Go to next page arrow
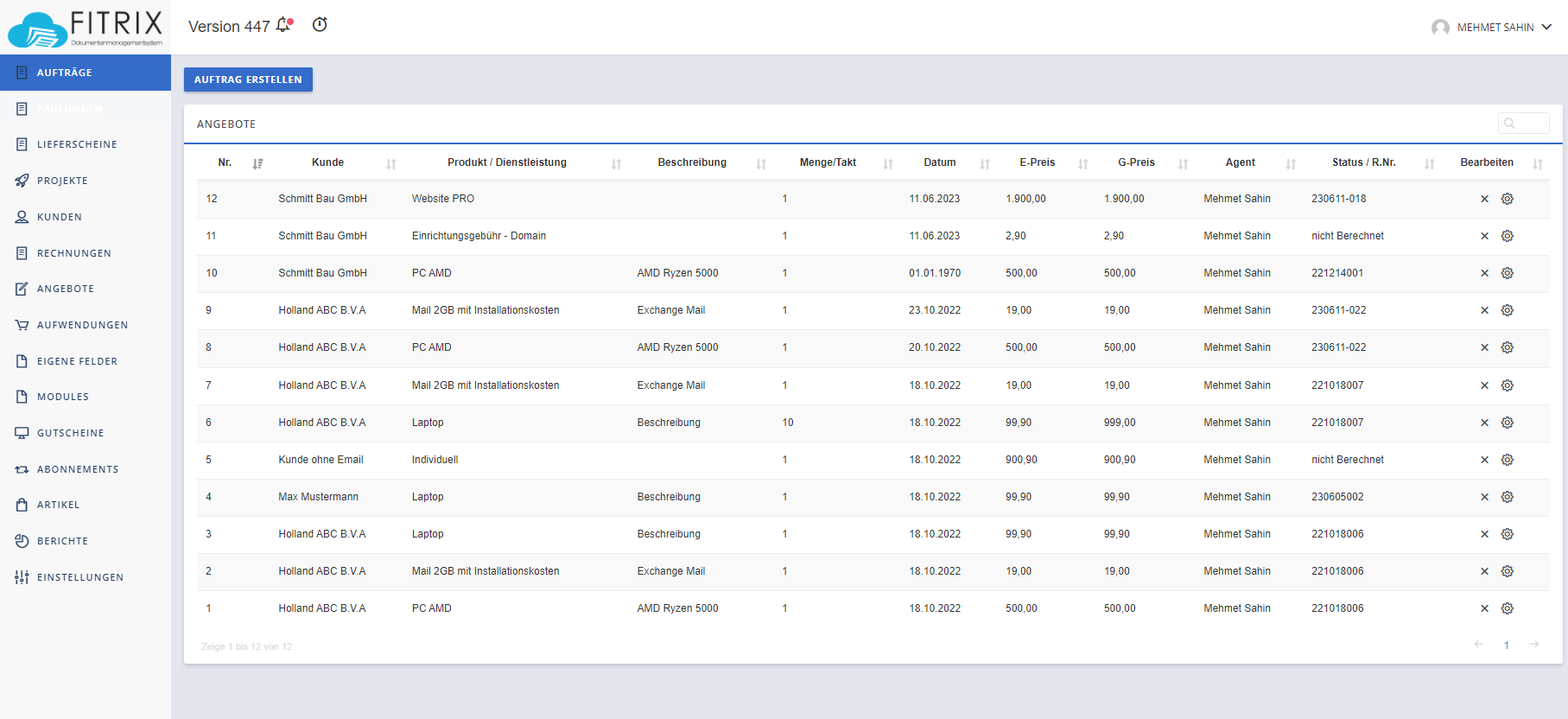Screen dimensions: 1568x719 [1534, 644]
